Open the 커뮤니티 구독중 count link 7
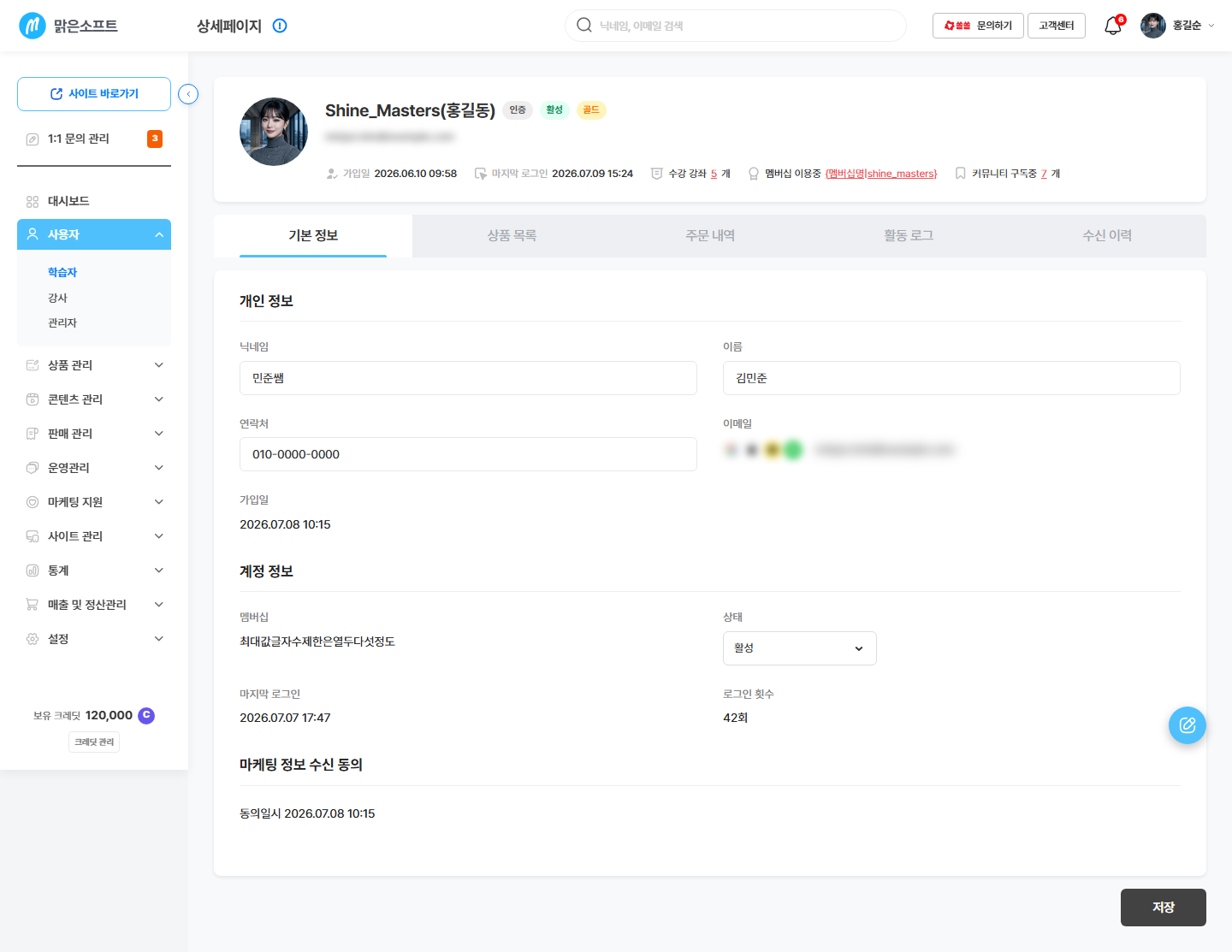Viewport: 1232px width, 952px height. click(x=1044, y=174)
